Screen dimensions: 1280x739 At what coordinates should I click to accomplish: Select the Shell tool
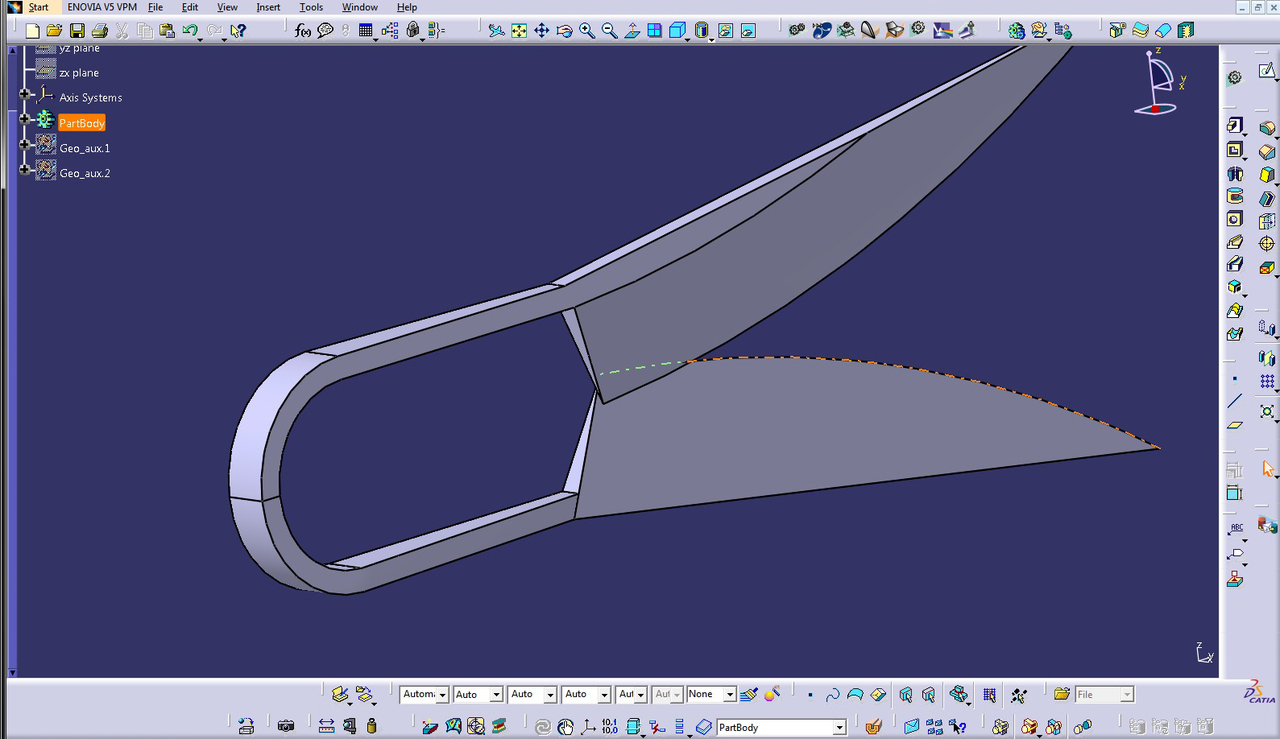tap(1267, 198)
